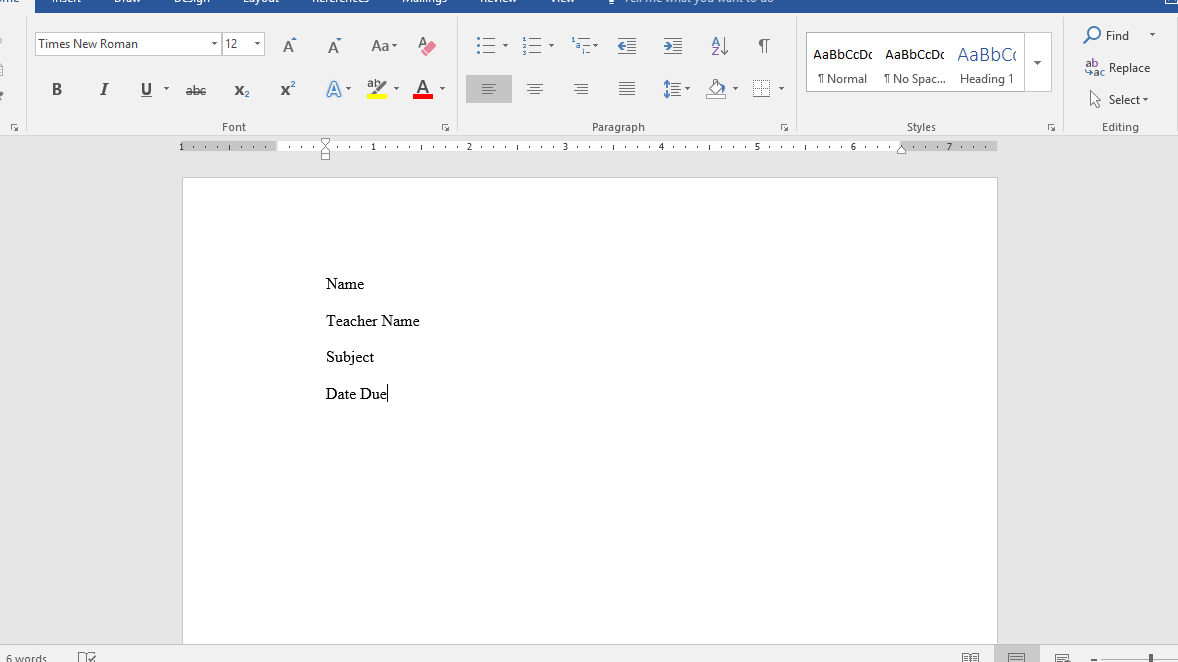Click the Replace button

(x=1117, y=67)
